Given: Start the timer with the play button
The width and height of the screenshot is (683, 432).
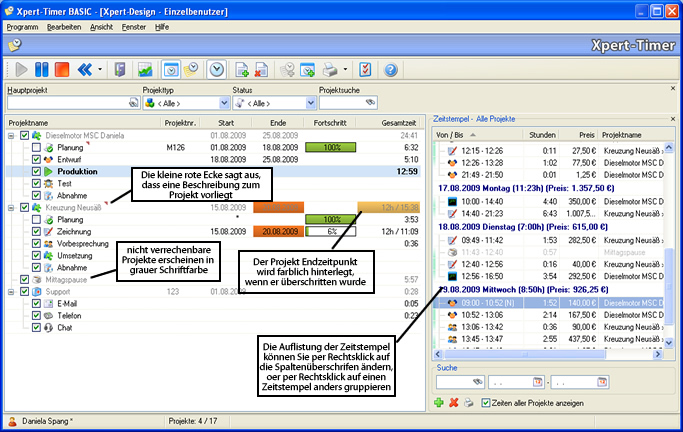Looking at the screenshot, I should pyautogui.click(x=21, y=70).
